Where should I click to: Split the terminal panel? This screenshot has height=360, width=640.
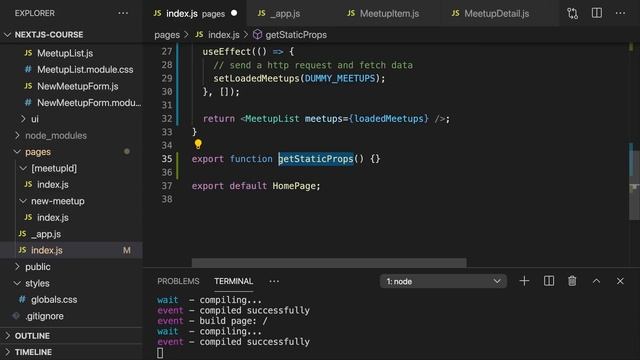[549, 281]
